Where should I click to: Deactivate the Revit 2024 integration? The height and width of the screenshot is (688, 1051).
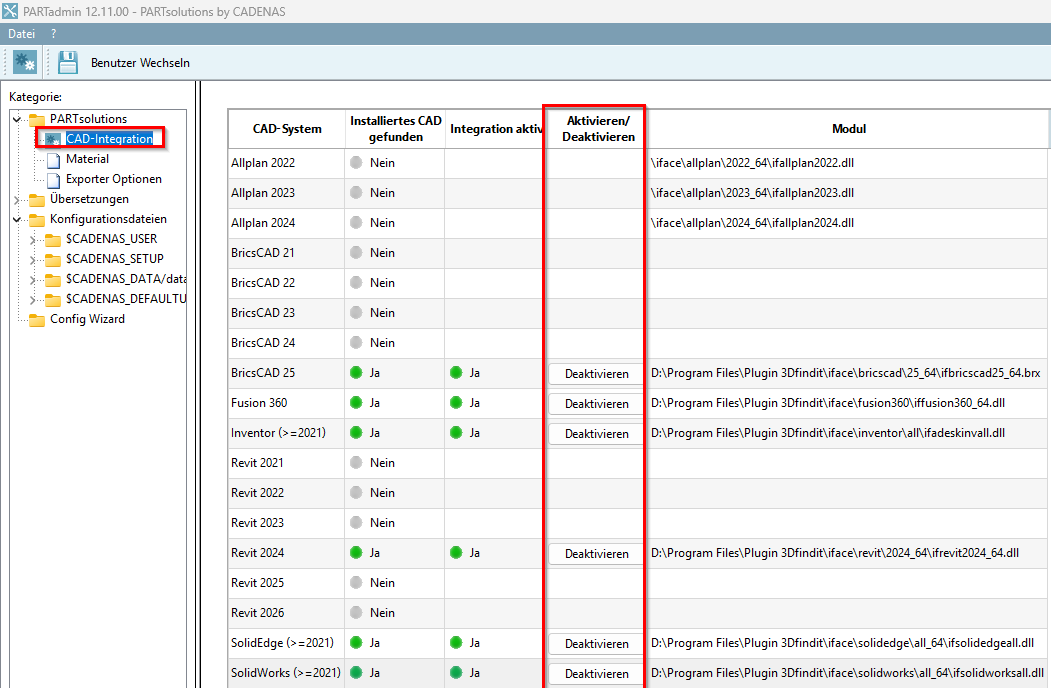[x=596, y=554]
